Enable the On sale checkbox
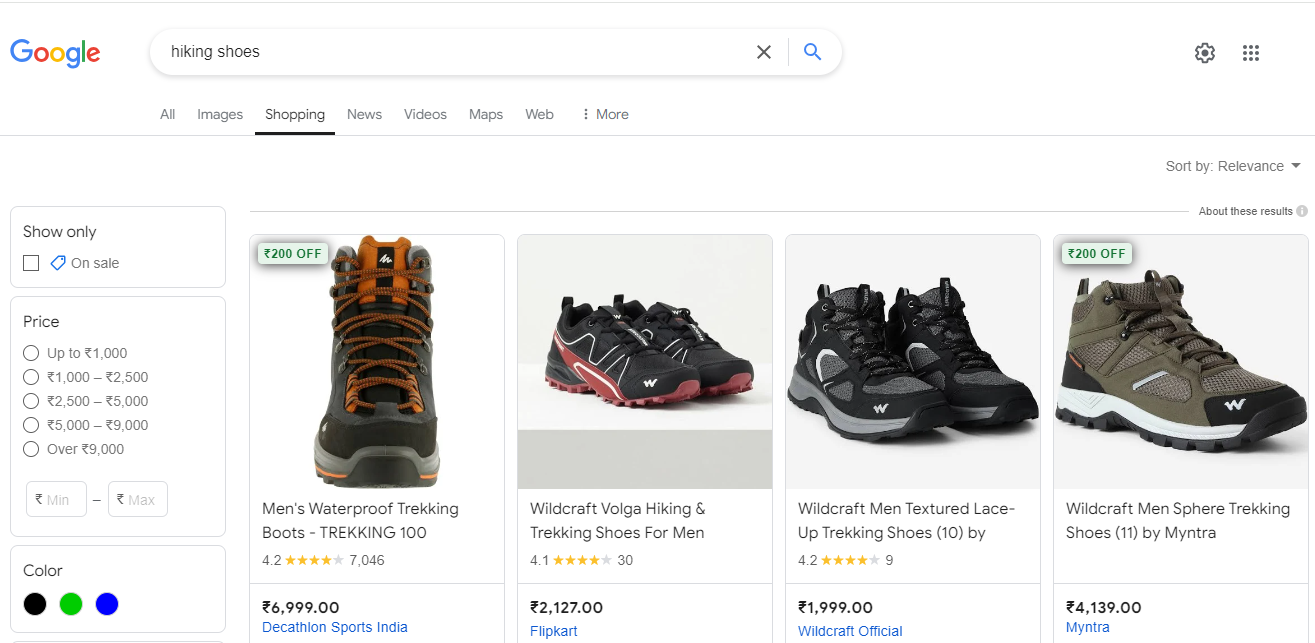 (31, 263)
